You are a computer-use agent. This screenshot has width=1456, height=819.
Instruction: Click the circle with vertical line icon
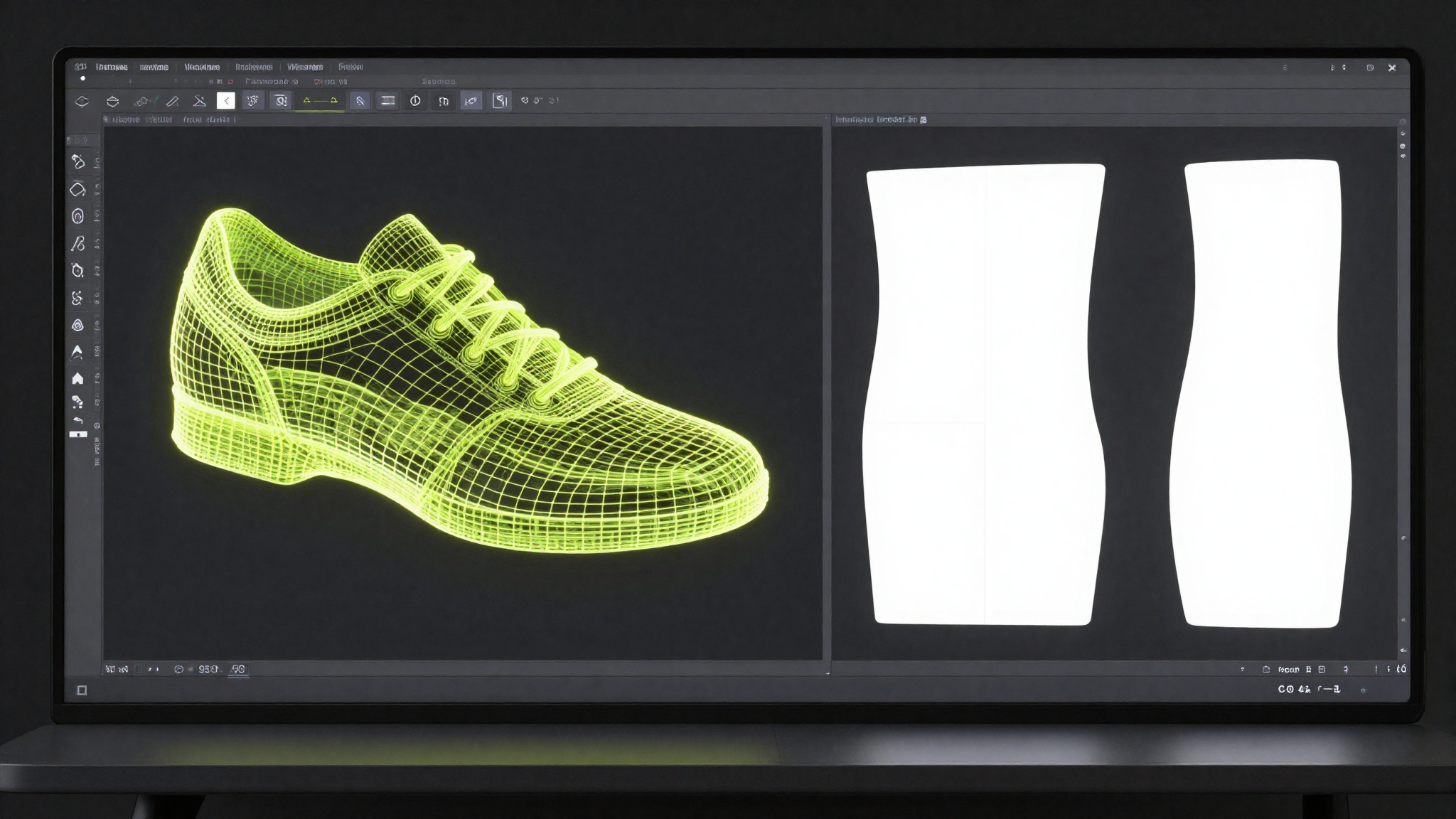tap(415, 101)
